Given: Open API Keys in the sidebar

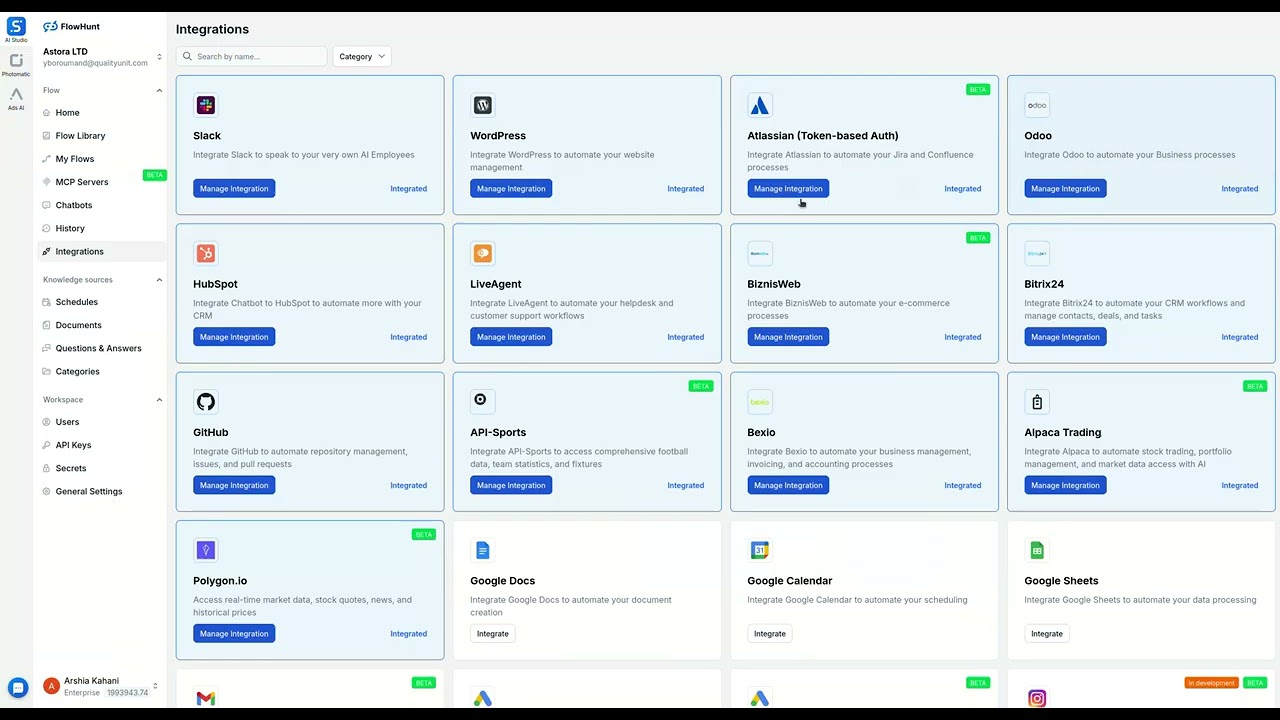Looking at the screenshot, I should 102,445.
